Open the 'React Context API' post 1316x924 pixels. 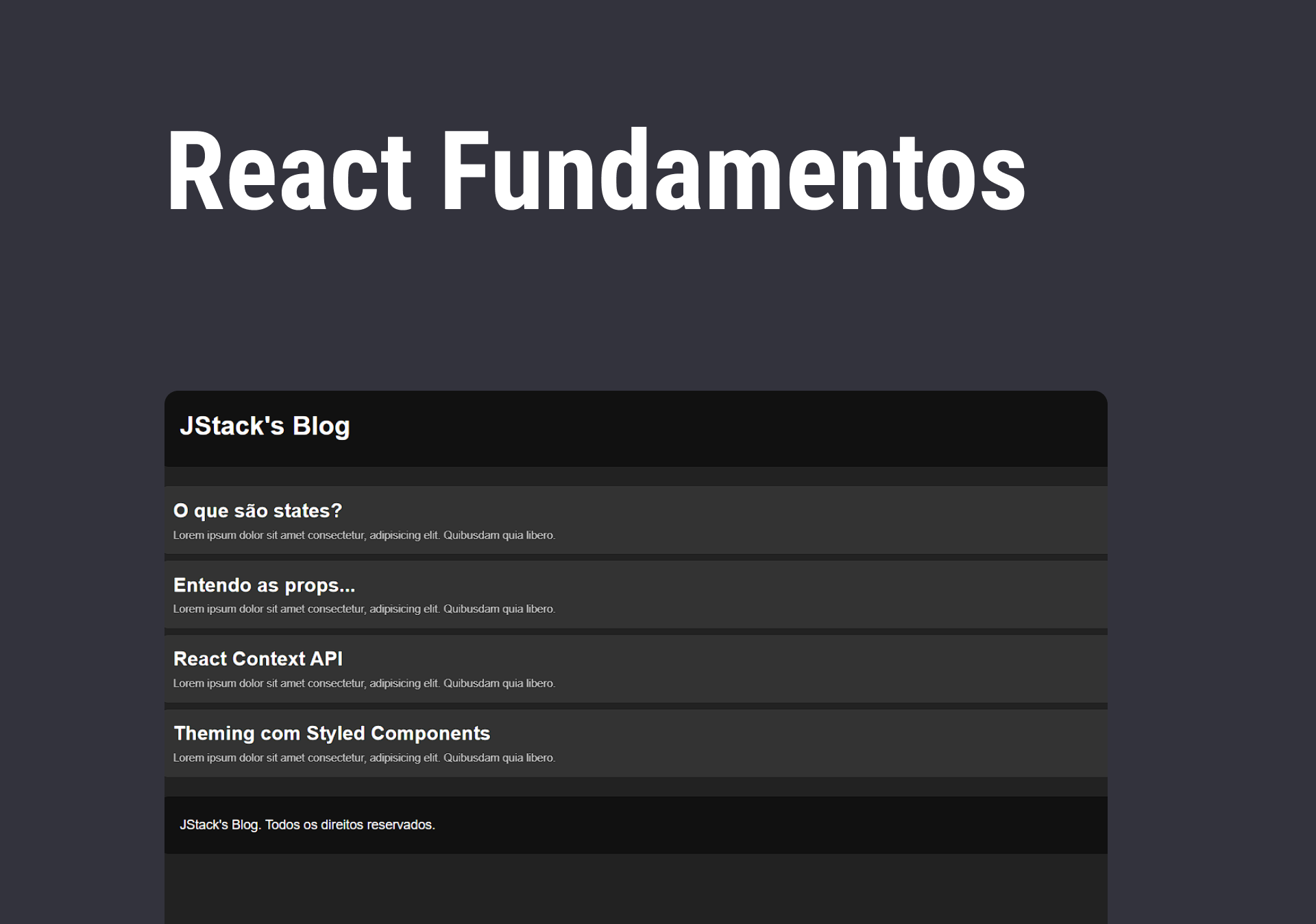point(258,659)
